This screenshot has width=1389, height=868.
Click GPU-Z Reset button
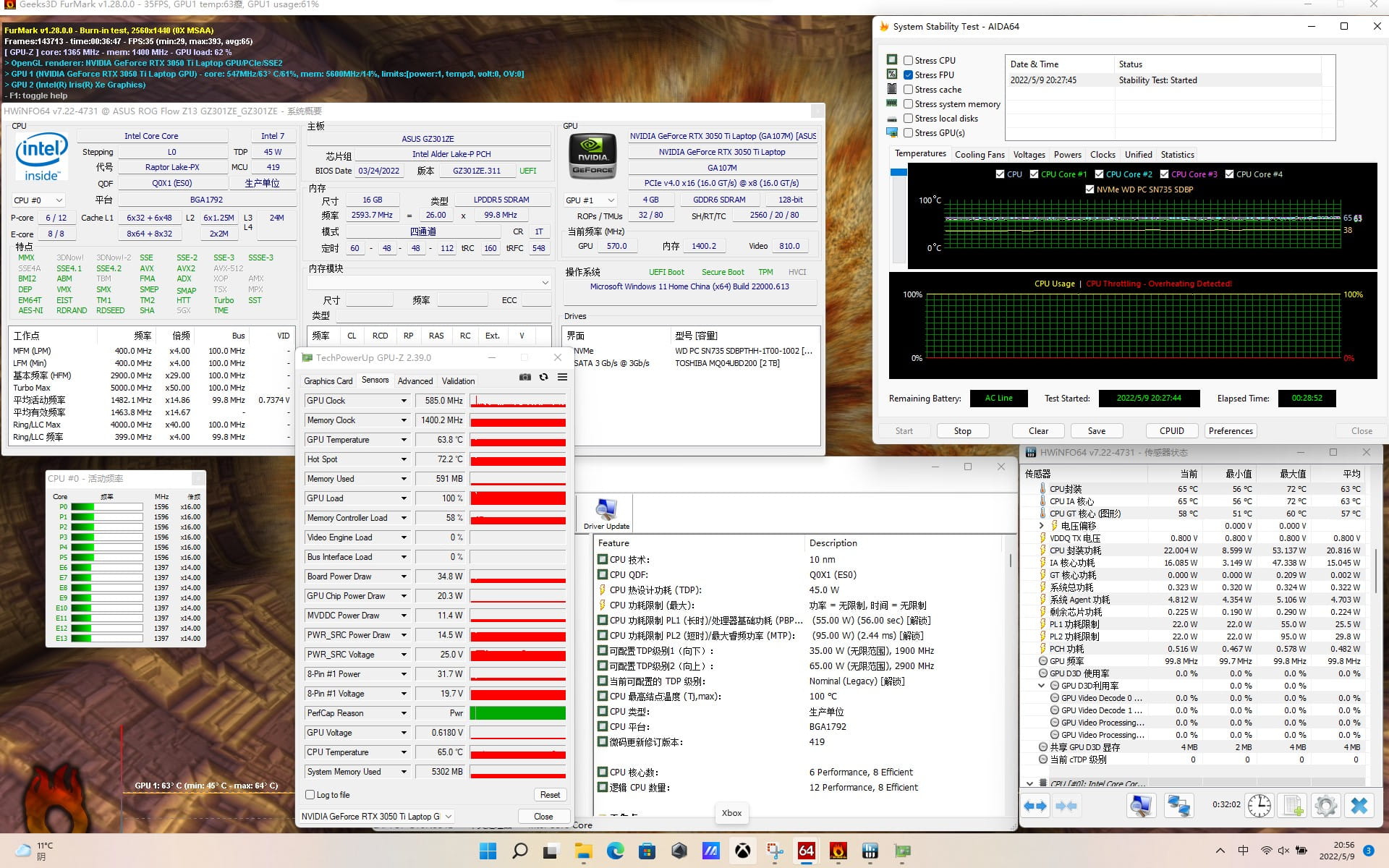coord(550,795)
